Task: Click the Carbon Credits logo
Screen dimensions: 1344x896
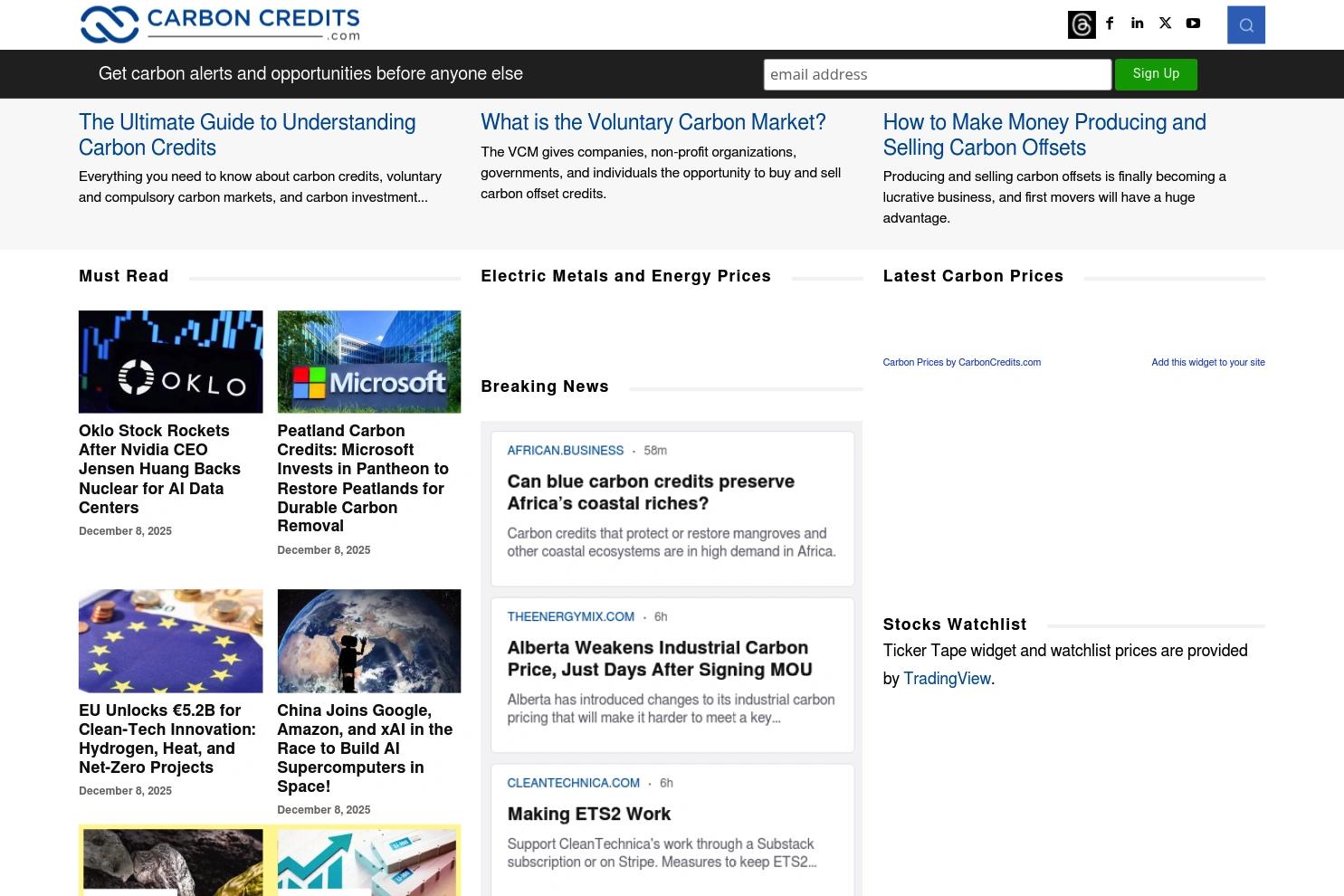Action: (x=220, y=24)
